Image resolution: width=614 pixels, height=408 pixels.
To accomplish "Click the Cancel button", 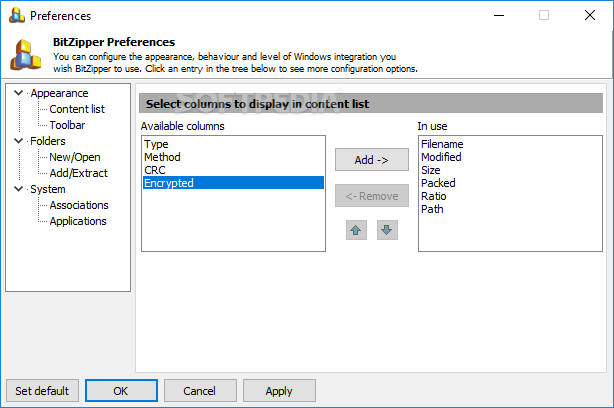I will click(200, 390).
